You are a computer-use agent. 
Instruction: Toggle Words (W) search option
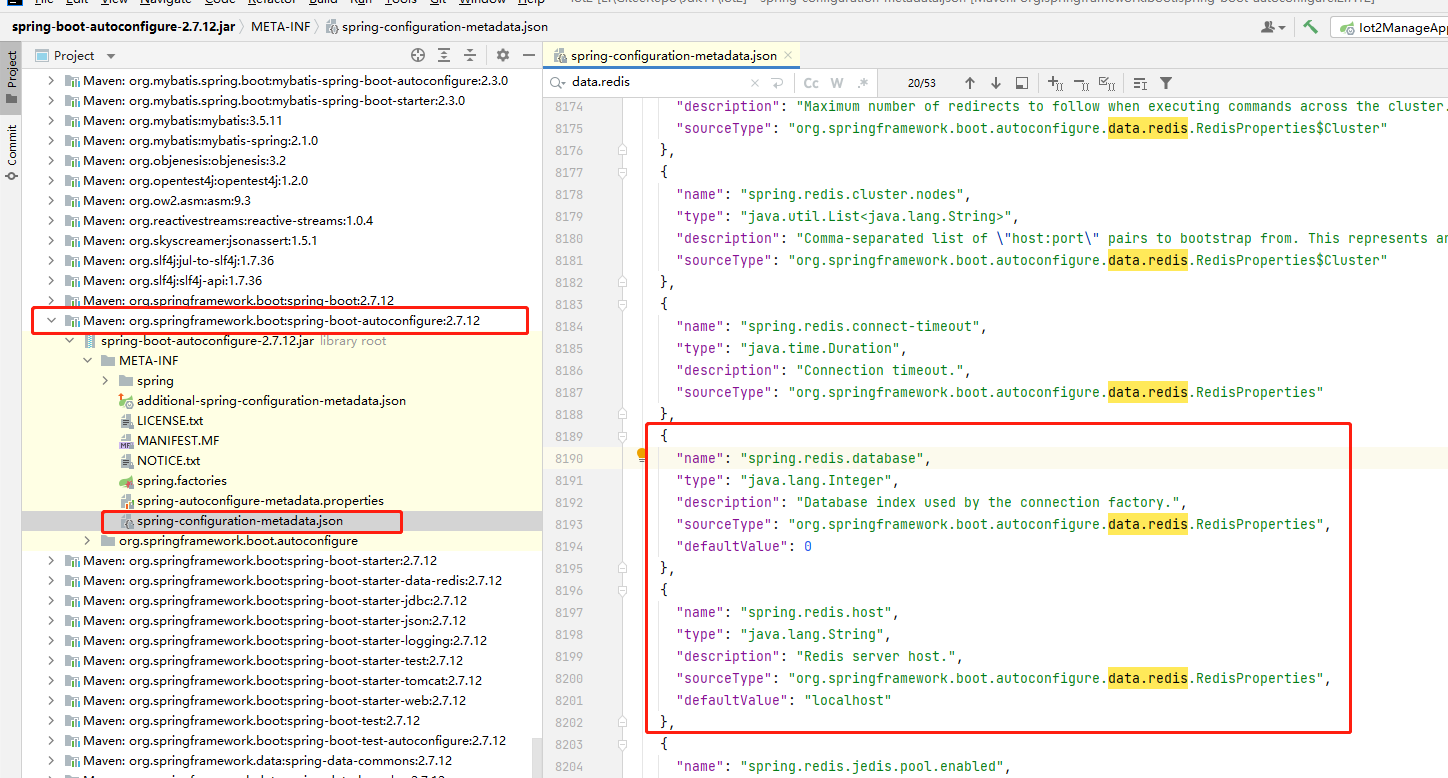[837, 83]
